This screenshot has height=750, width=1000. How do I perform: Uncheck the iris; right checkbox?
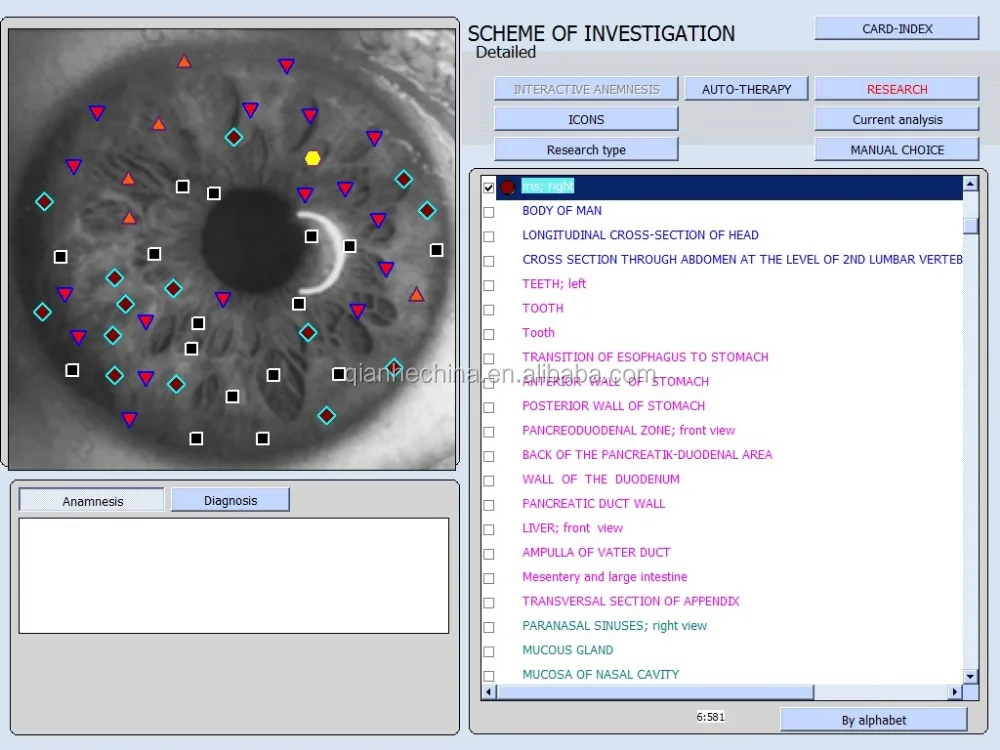[489, 187]
